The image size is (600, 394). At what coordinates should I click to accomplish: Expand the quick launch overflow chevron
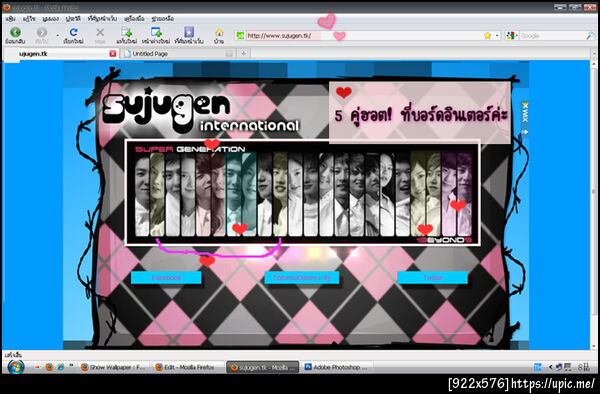pyautogui.click(x=71, y=366)
